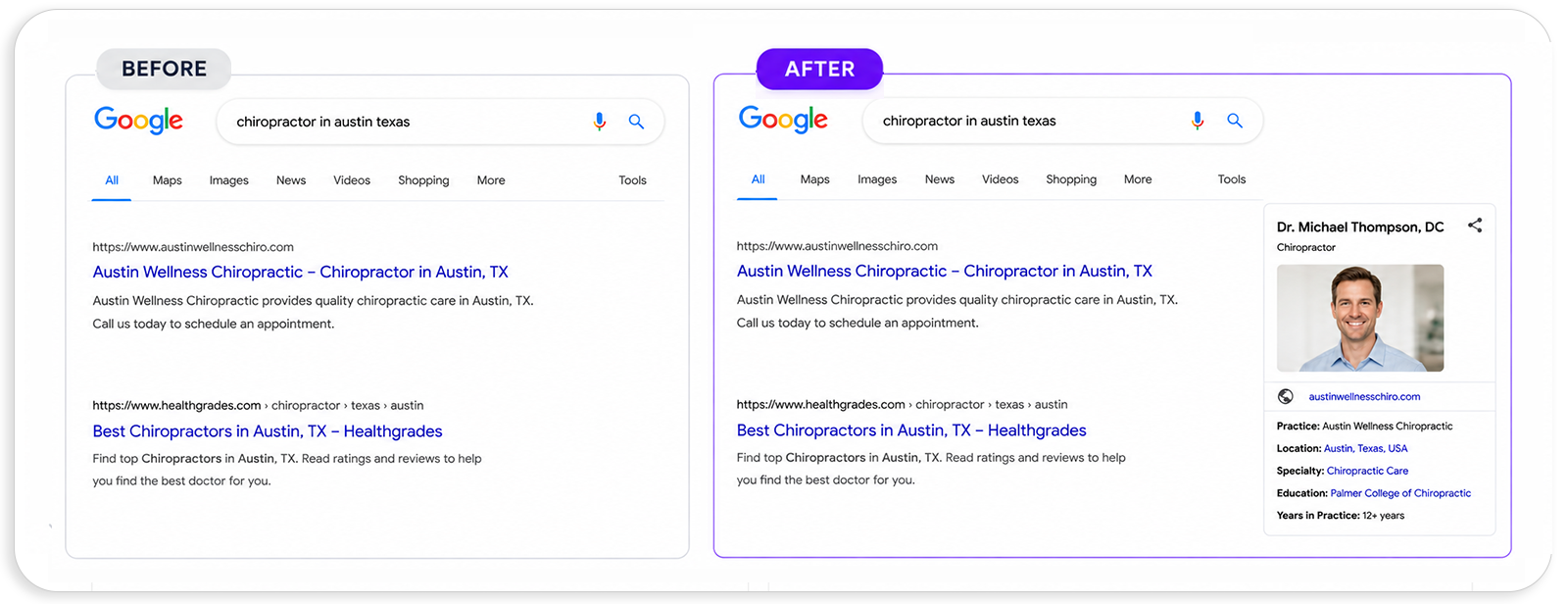Open the News tab in the BEFORE panel
1568x604 pixels.
[x=291, y=180]
